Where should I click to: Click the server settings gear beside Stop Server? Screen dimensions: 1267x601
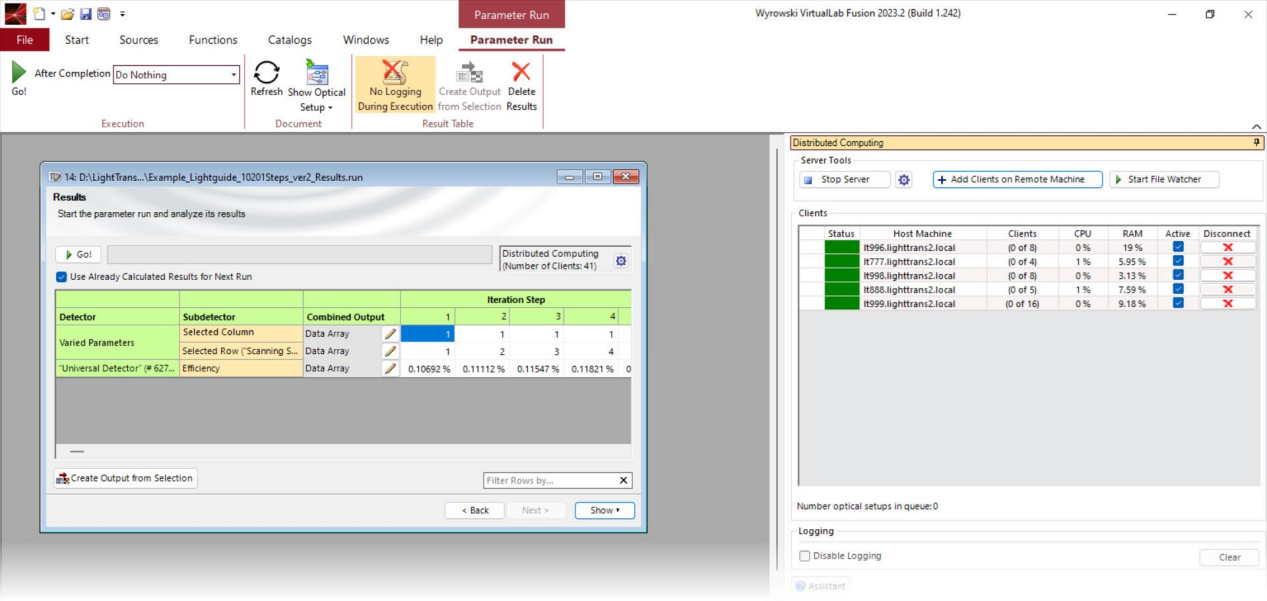(904, 180)
